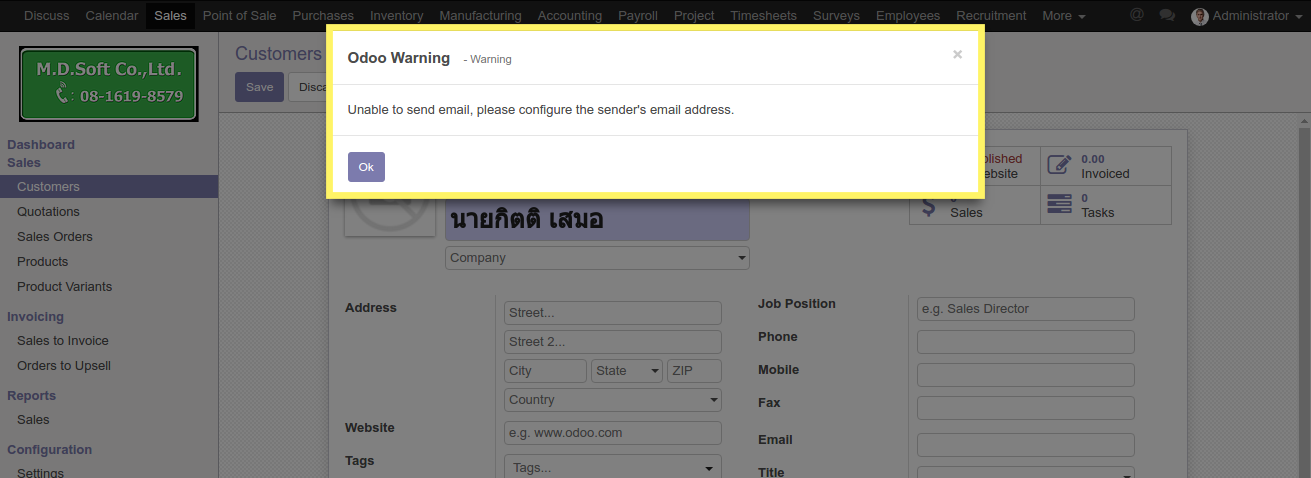Confirm the warning with Ok button
The image size is (1311, 478).
coord(366,167)
